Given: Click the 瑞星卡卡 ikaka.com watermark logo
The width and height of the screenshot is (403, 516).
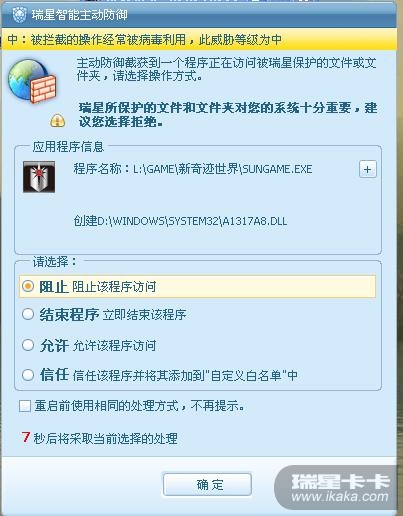Looking at the screenshot, I should 337,488.
